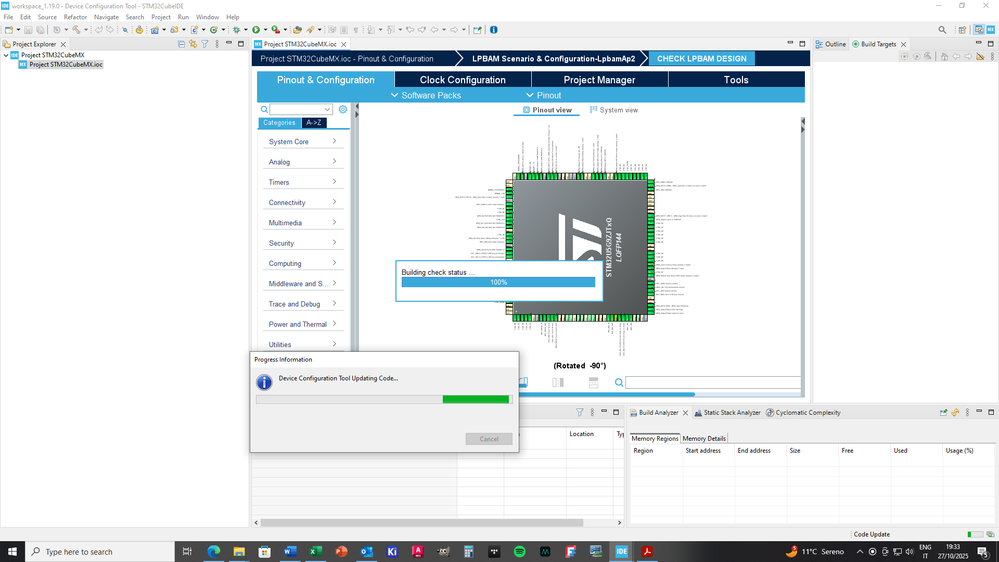999x562 pixels.
Task: Select Pinout view toggle
Action: coord(547,110)
